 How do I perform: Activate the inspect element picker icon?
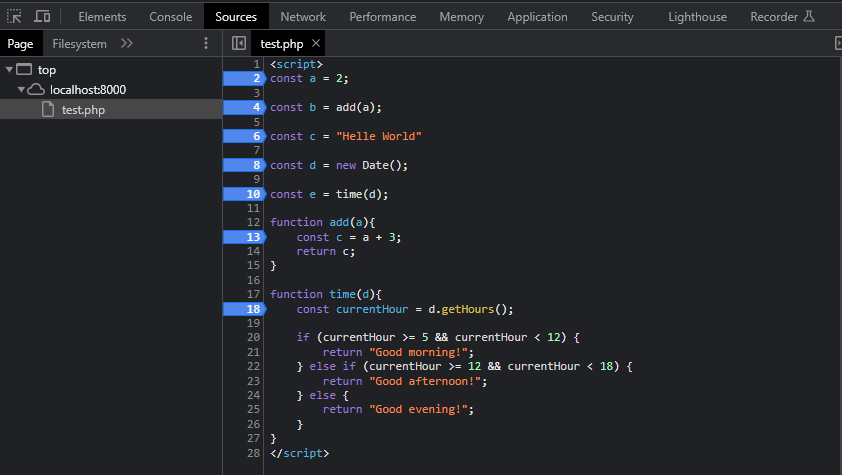click(15, 16)
